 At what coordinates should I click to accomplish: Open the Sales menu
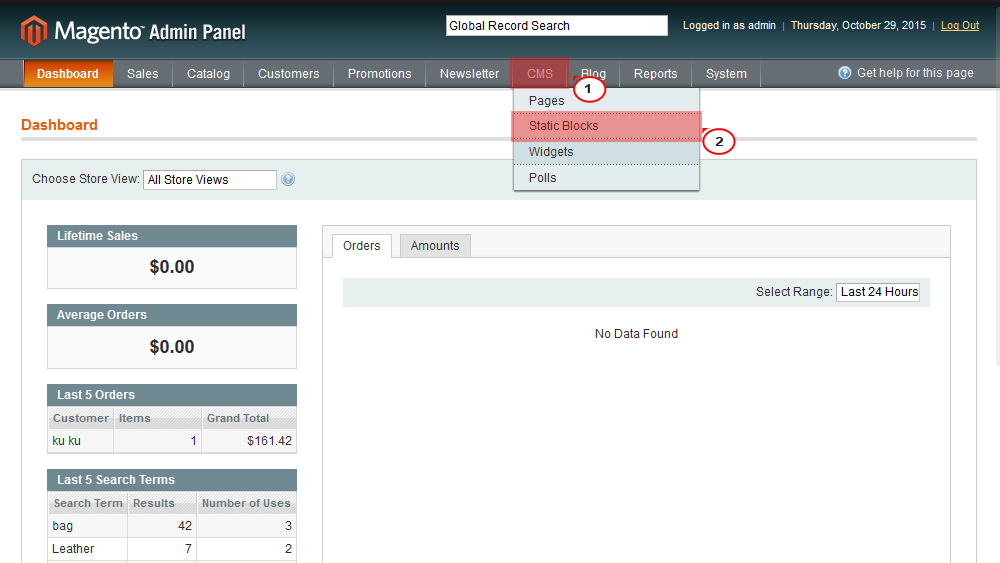coord(142,74)
